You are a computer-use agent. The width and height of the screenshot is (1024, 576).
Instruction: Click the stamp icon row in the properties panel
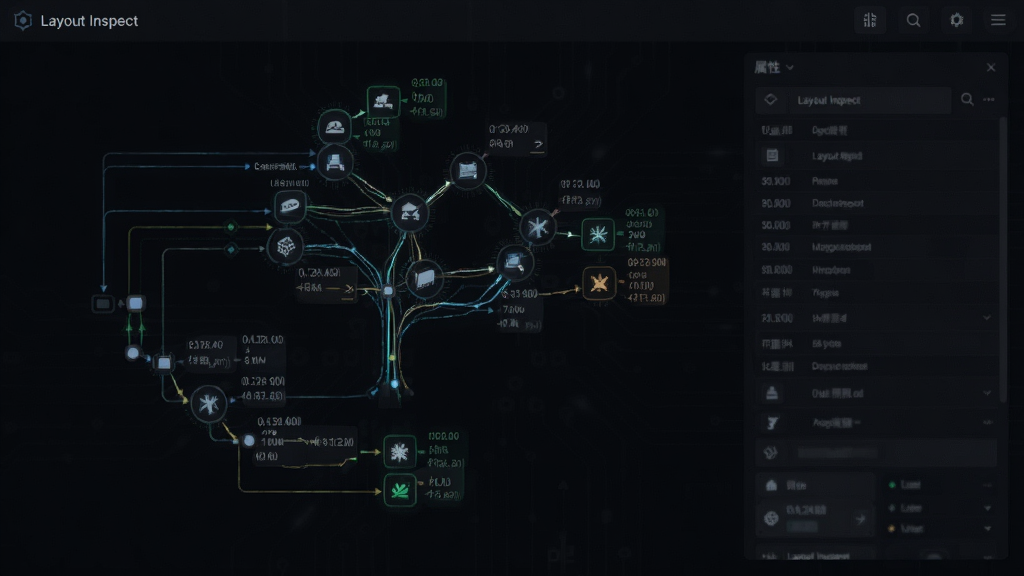[x=877, y=393]
